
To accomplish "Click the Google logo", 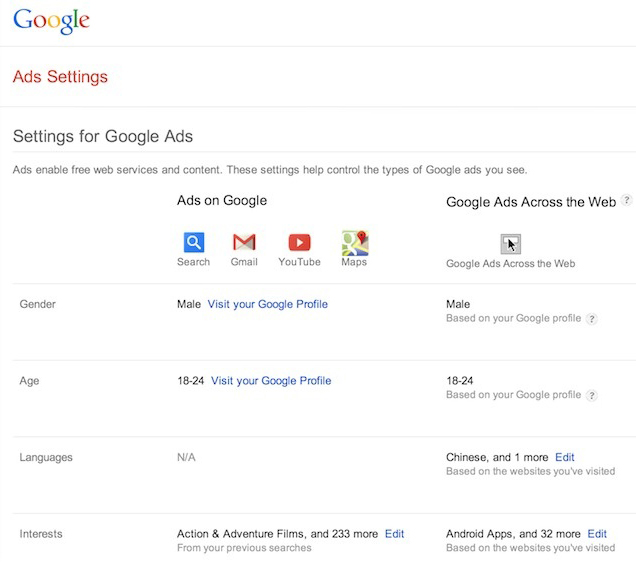I will click(51, 21).
